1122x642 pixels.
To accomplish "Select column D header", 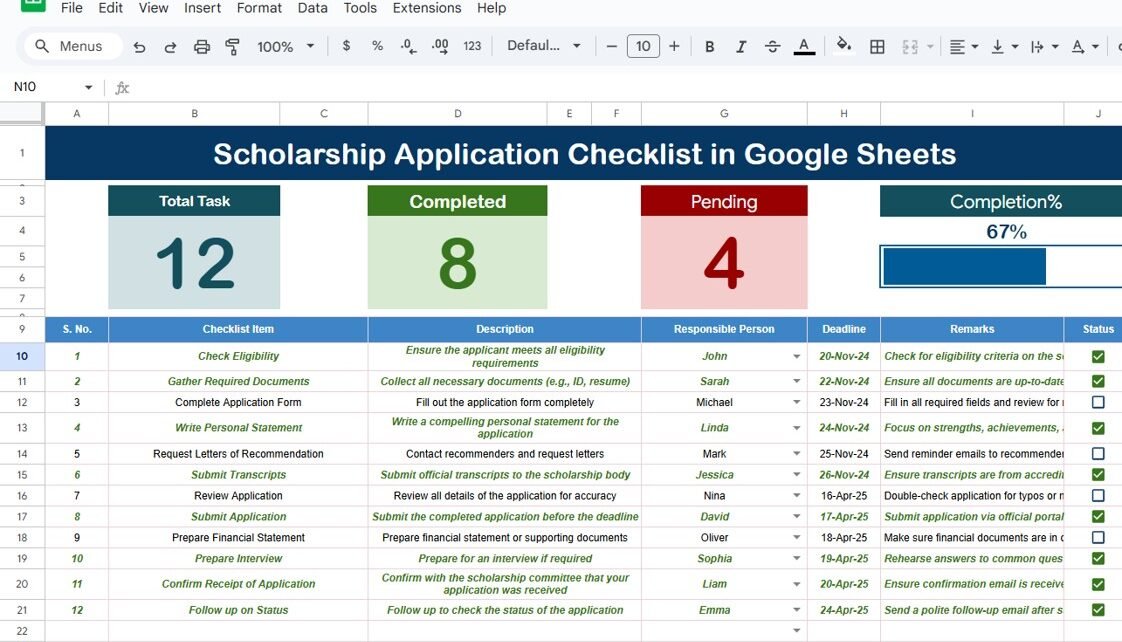I will coord(457,113).
